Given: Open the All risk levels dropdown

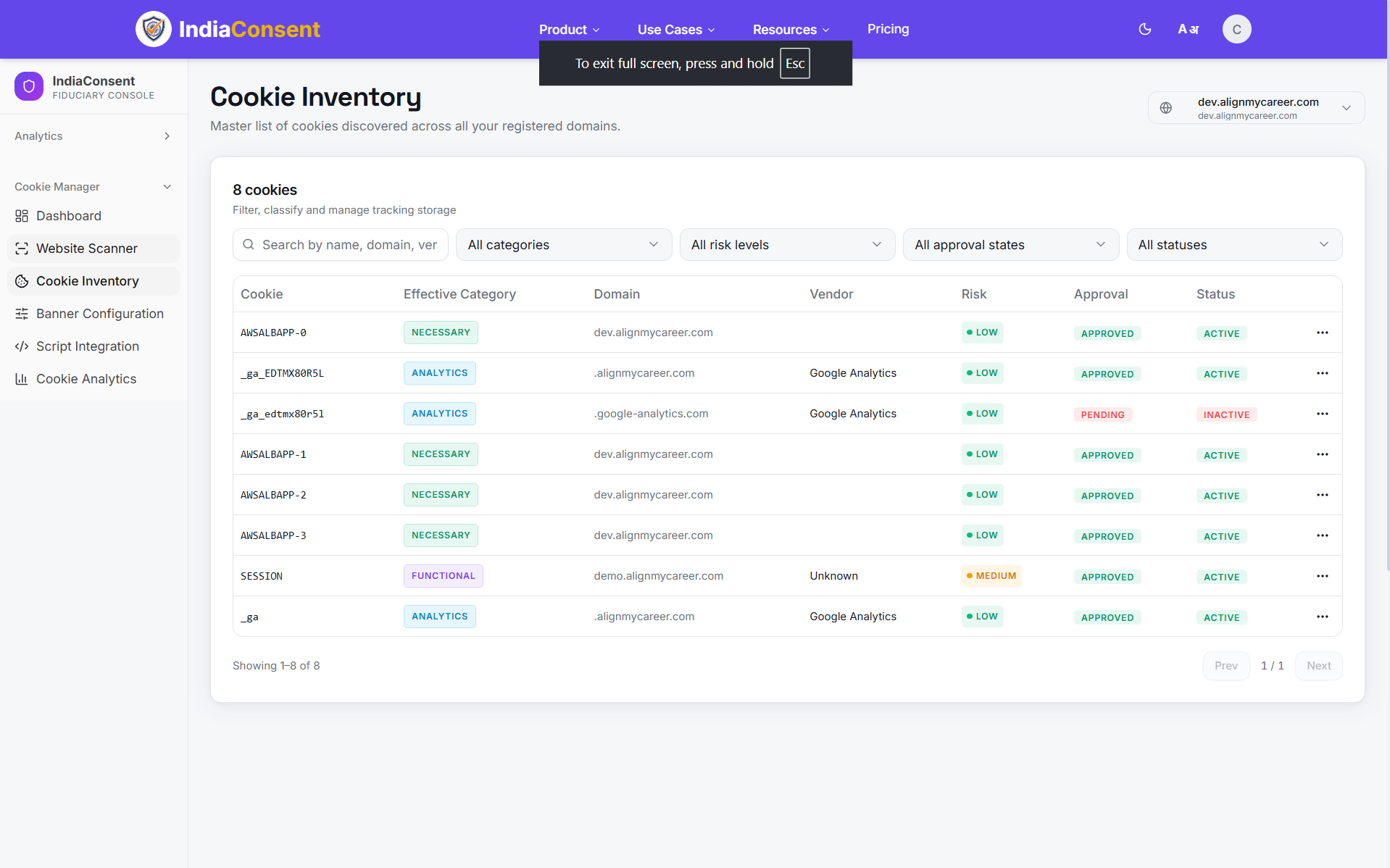Looking at the screenshot, I should [x=787, y=245].
